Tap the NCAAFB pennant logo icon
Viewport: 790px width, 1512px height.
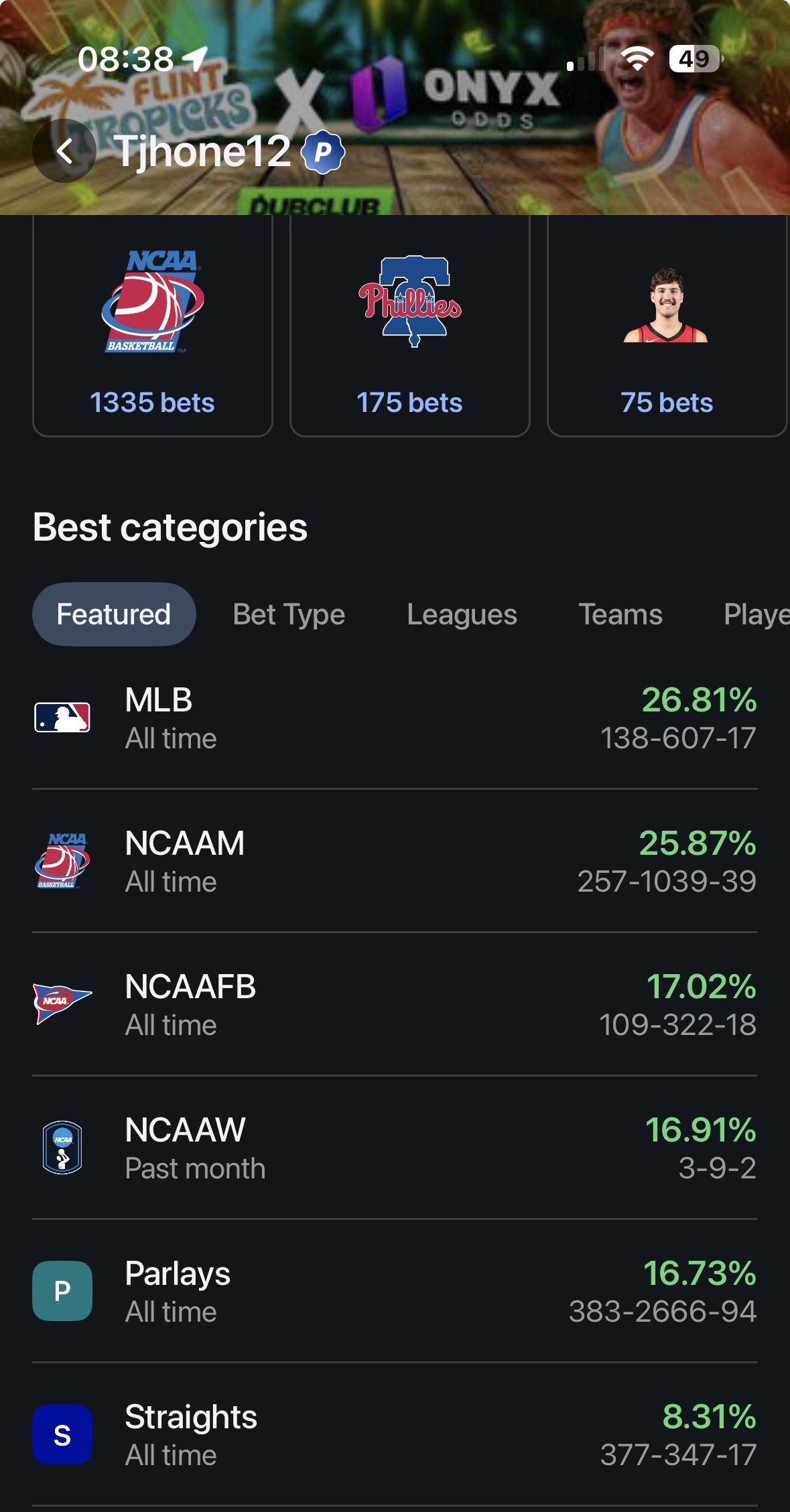(x=62, y=1003)
